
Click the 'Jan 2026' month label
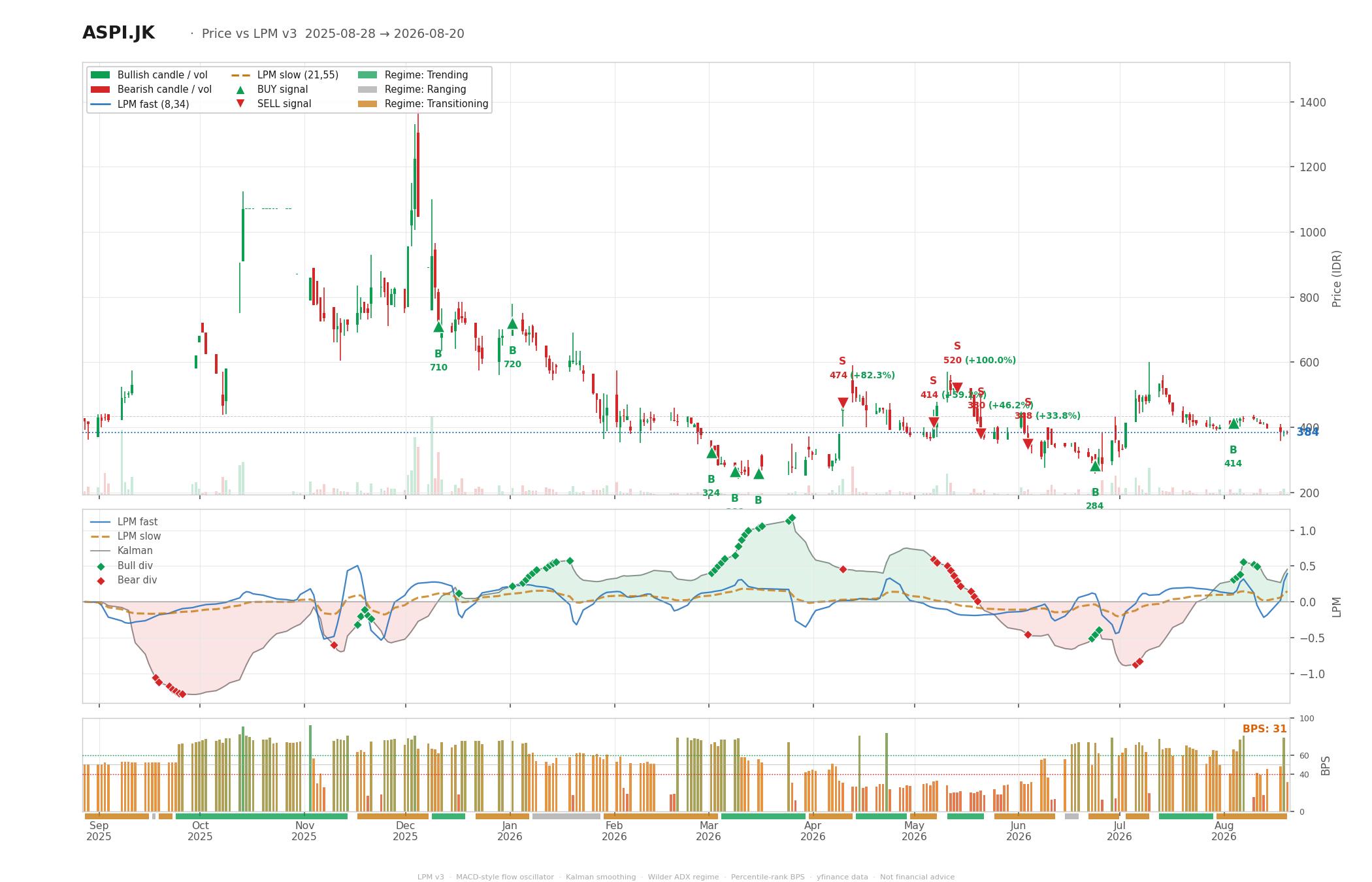(x=510, y=831)
